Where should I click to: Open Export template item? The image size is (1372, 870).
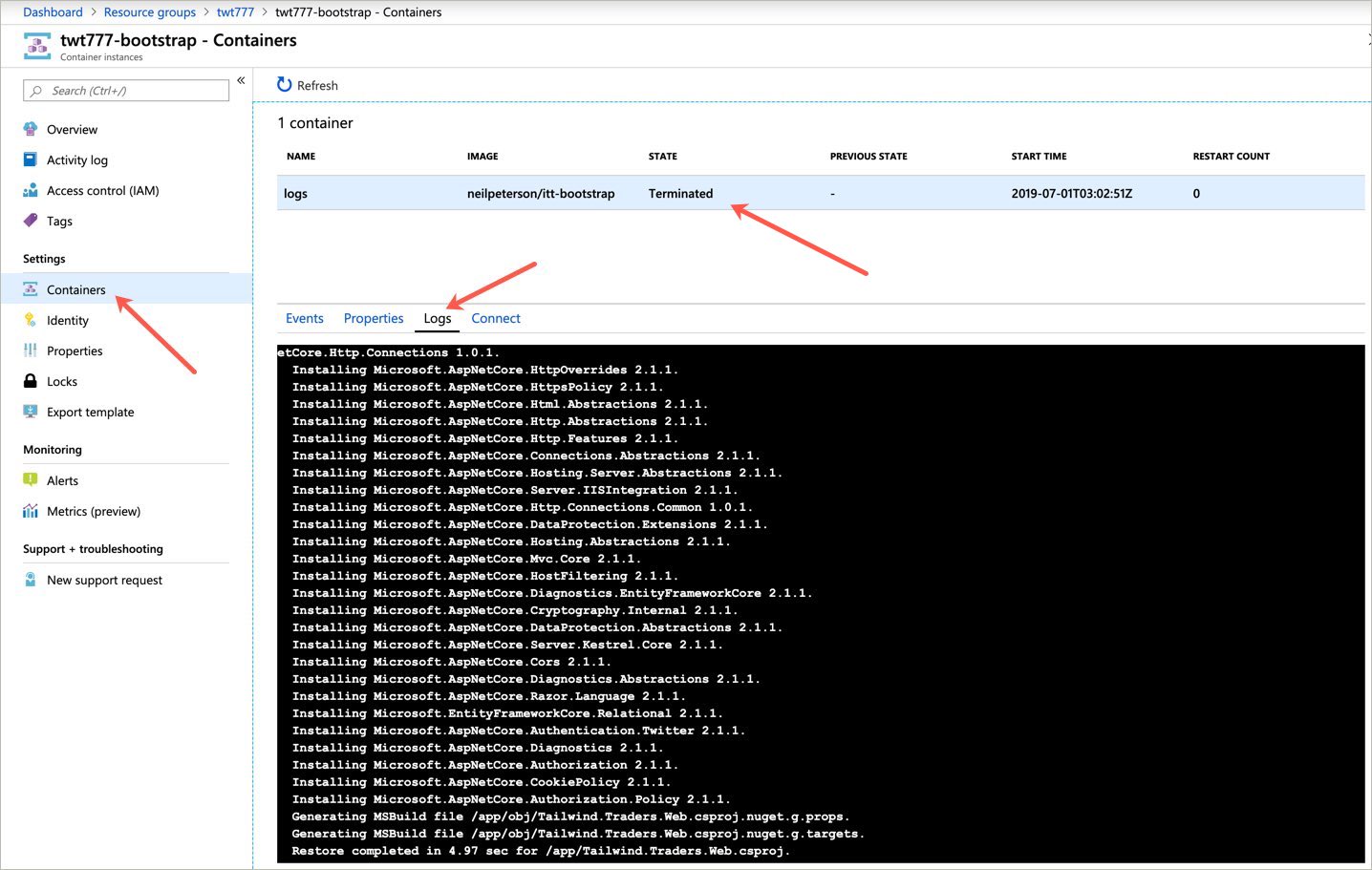91,413
